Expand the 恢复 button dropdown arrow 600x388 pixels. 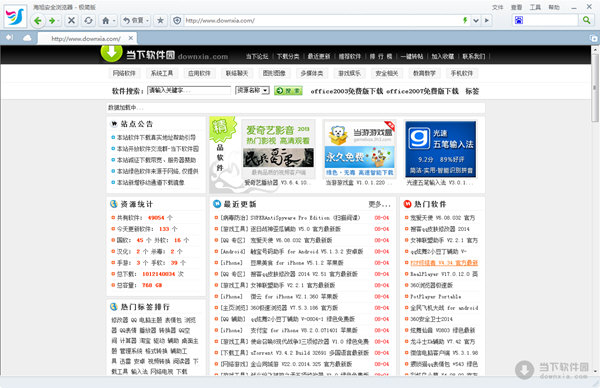(x=147, y=21)
